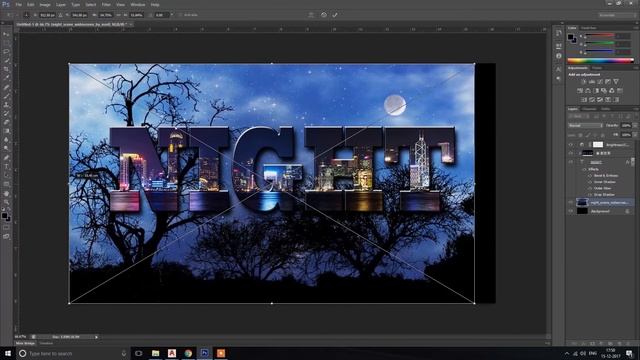Select the Hand tool
The height and width of the screenshot is (360, 640).
coord(6,193)
